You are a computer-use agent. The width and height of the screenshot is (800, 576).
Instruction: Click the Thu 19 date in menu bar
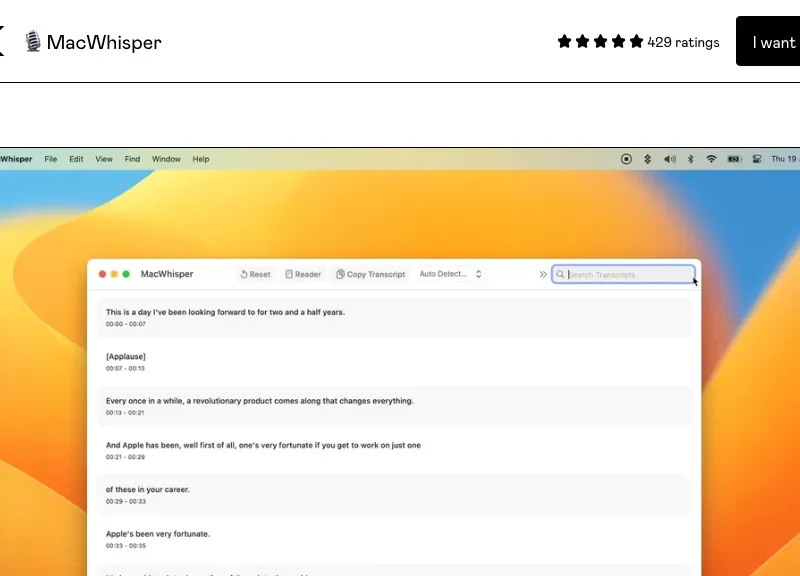click(x=785, y=159)
